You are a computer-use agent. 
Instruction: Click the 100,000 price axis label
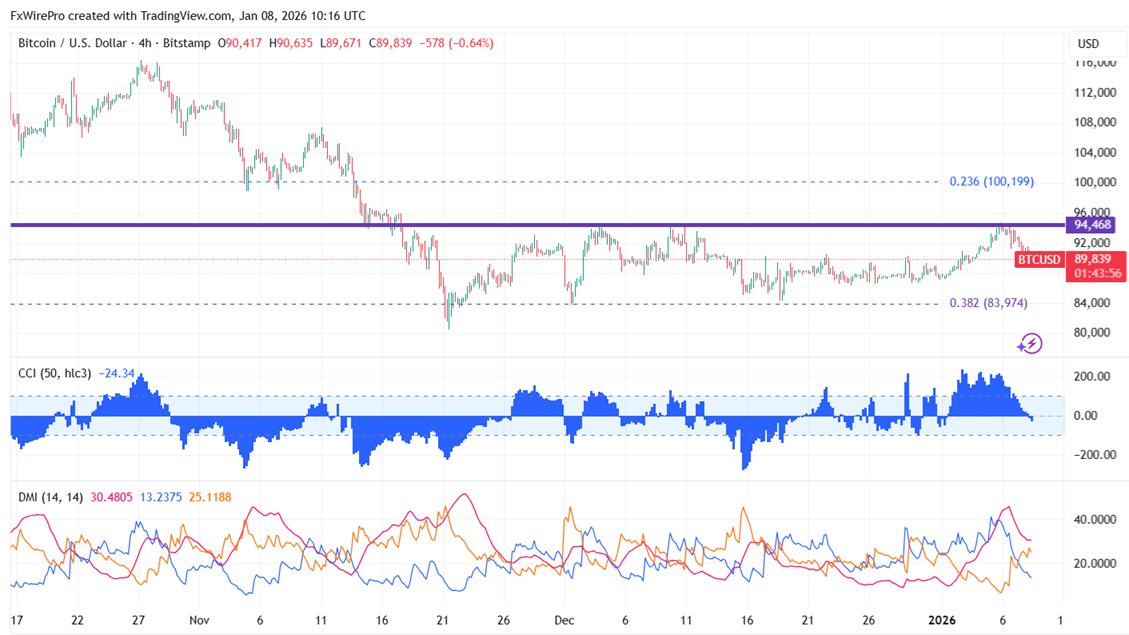point(1095,182)
